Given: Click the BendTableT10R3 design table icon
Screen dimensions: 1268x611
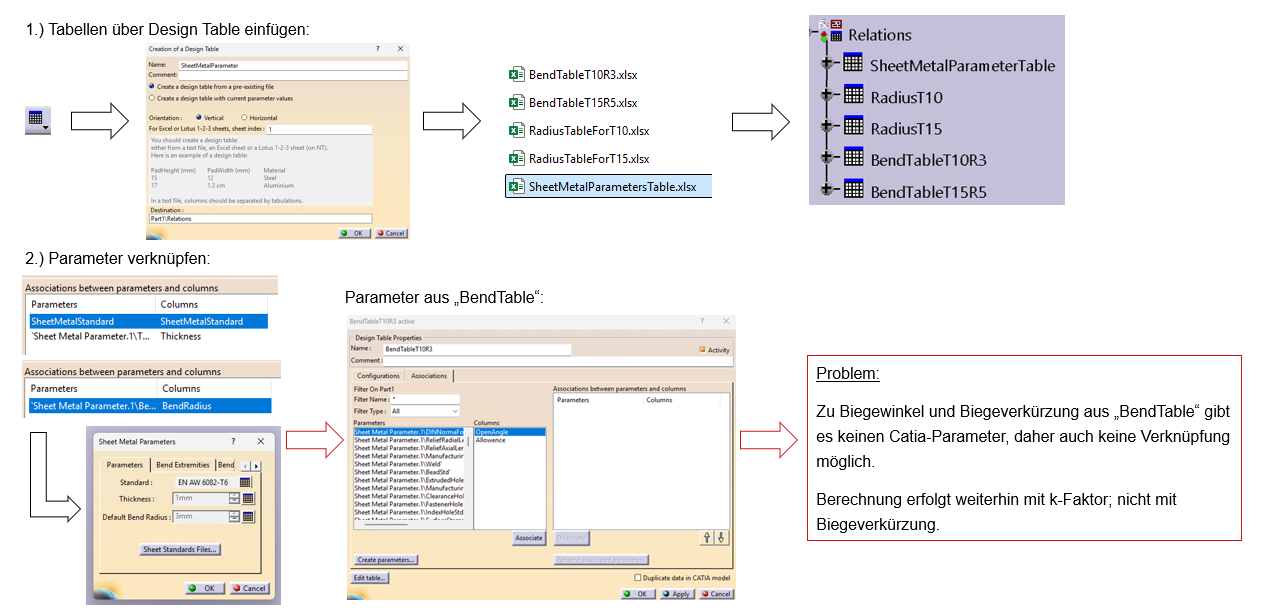Looking at the screenshot, I should tap(853, 158).
